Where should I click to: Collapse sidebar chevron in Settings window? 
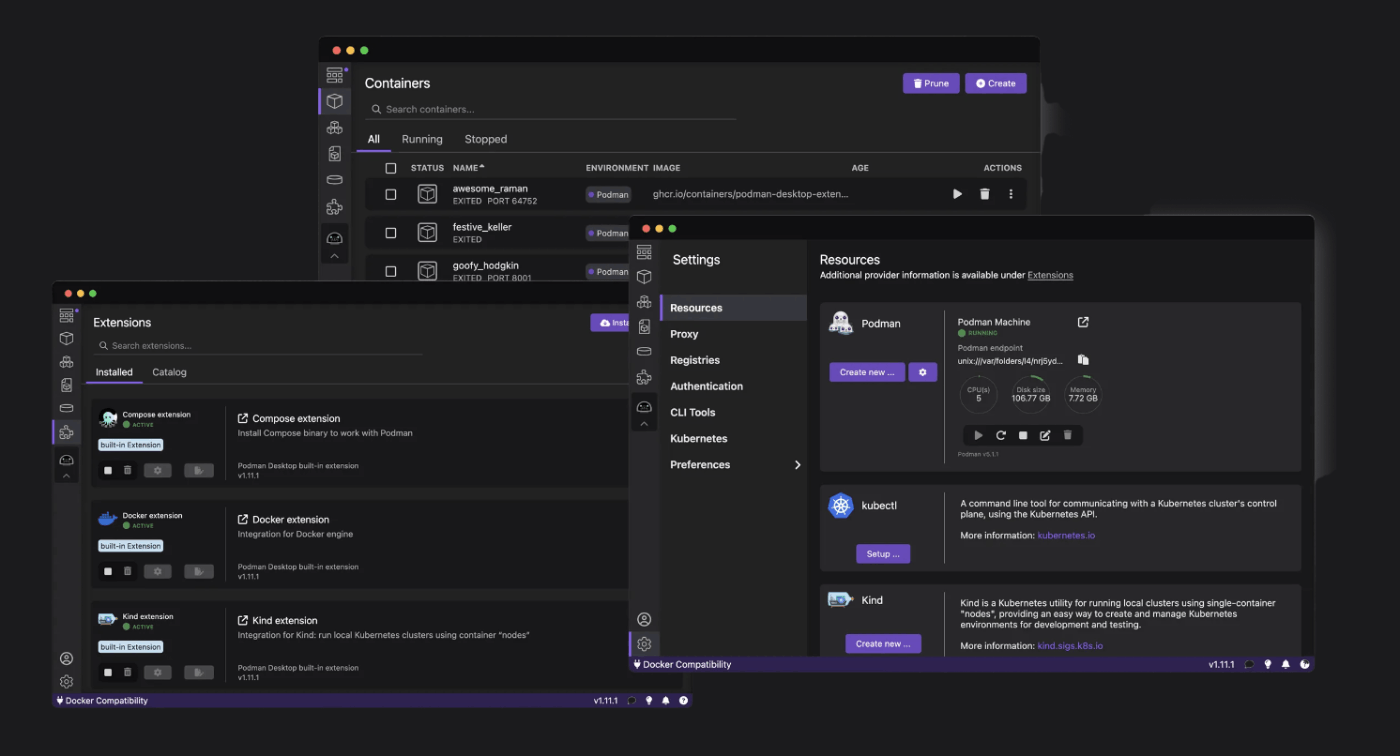pos(644,424)
